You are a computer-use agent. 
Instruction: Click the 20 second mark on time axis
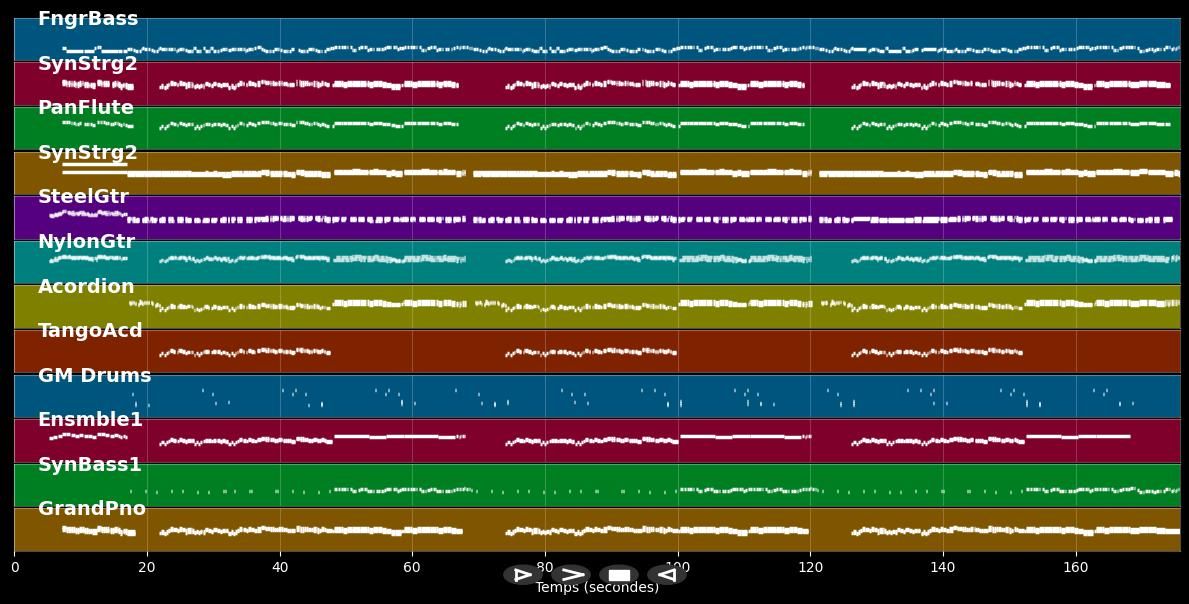tap(147, 568)
